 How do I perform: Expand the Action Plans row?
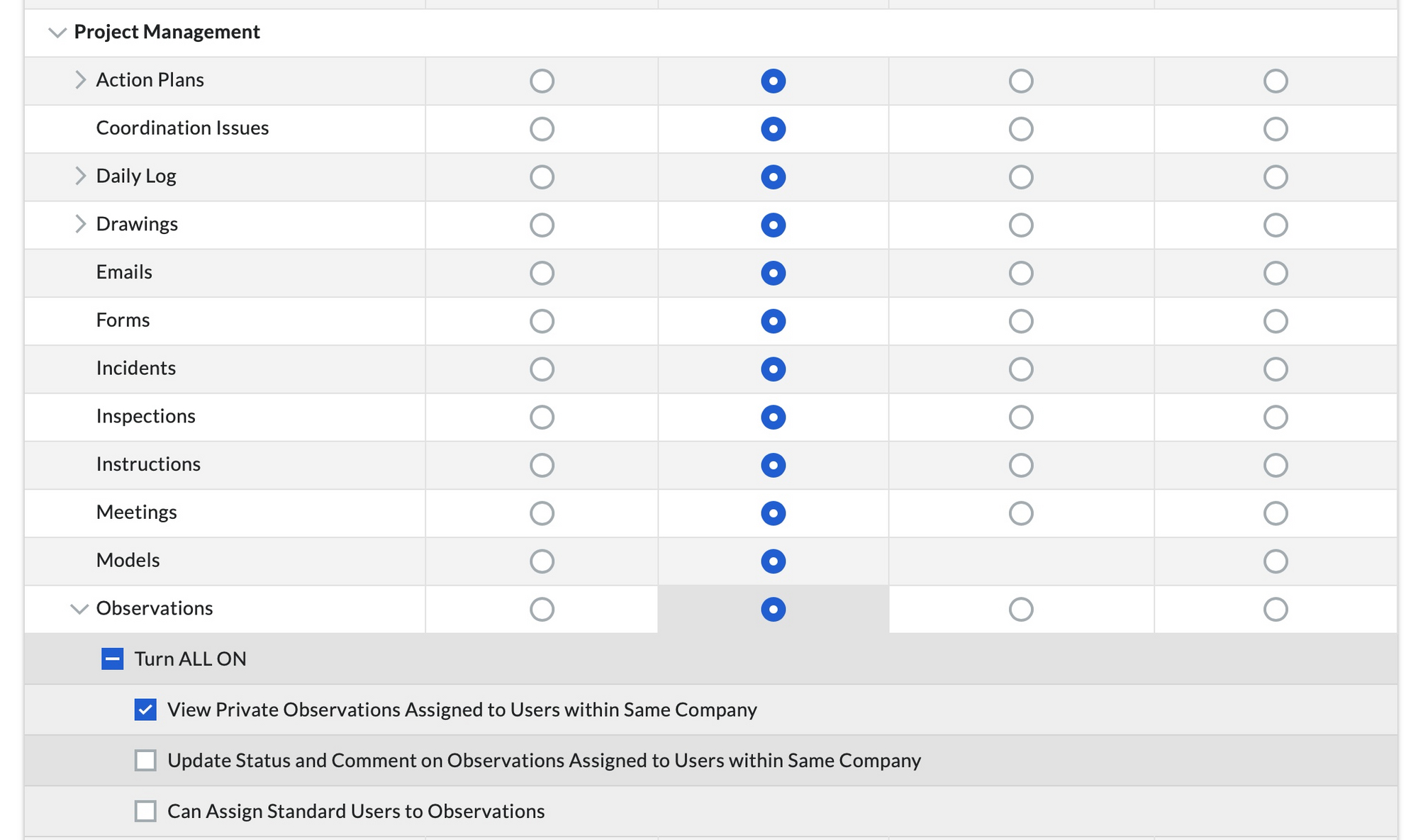80,80
